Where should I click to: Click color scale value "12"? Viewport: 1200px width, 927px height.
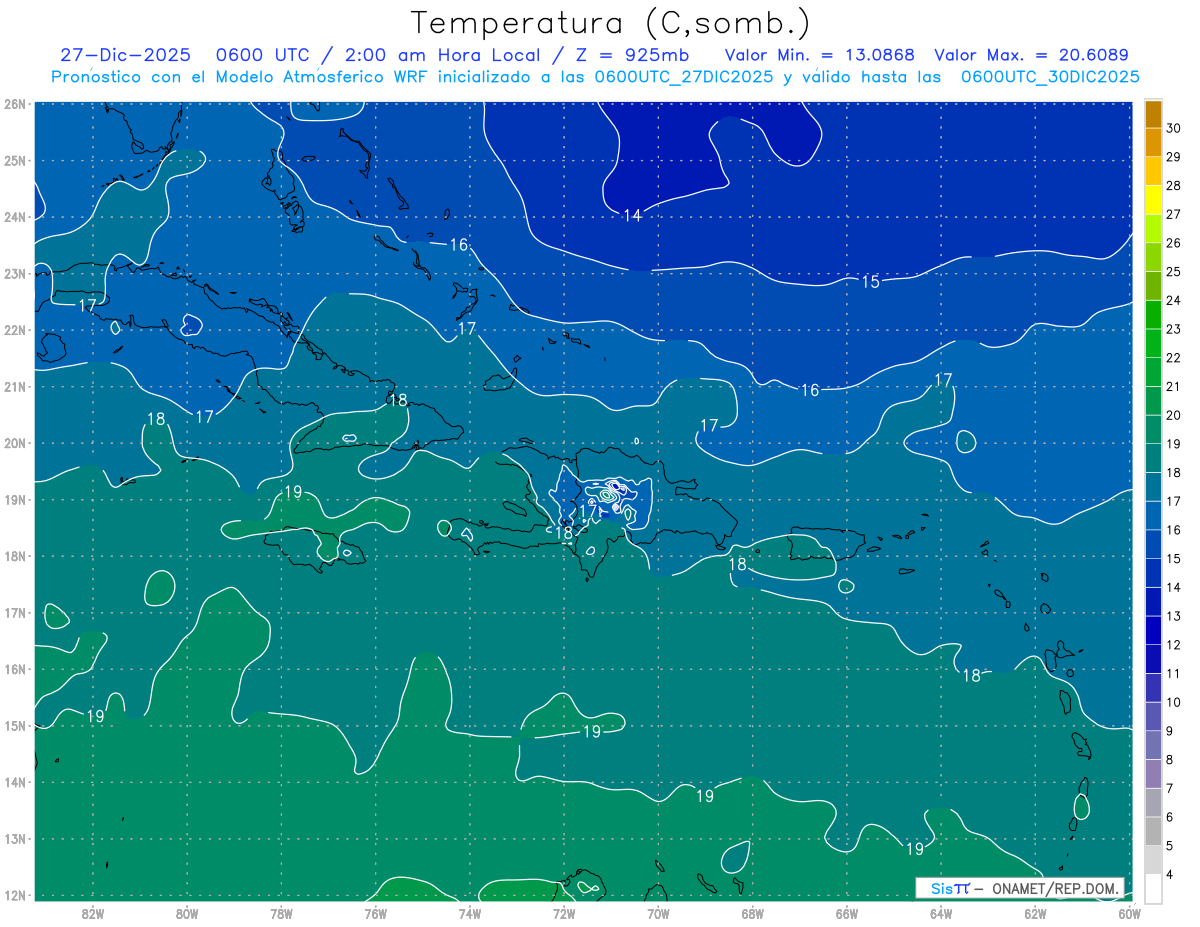coord(1173,645)
